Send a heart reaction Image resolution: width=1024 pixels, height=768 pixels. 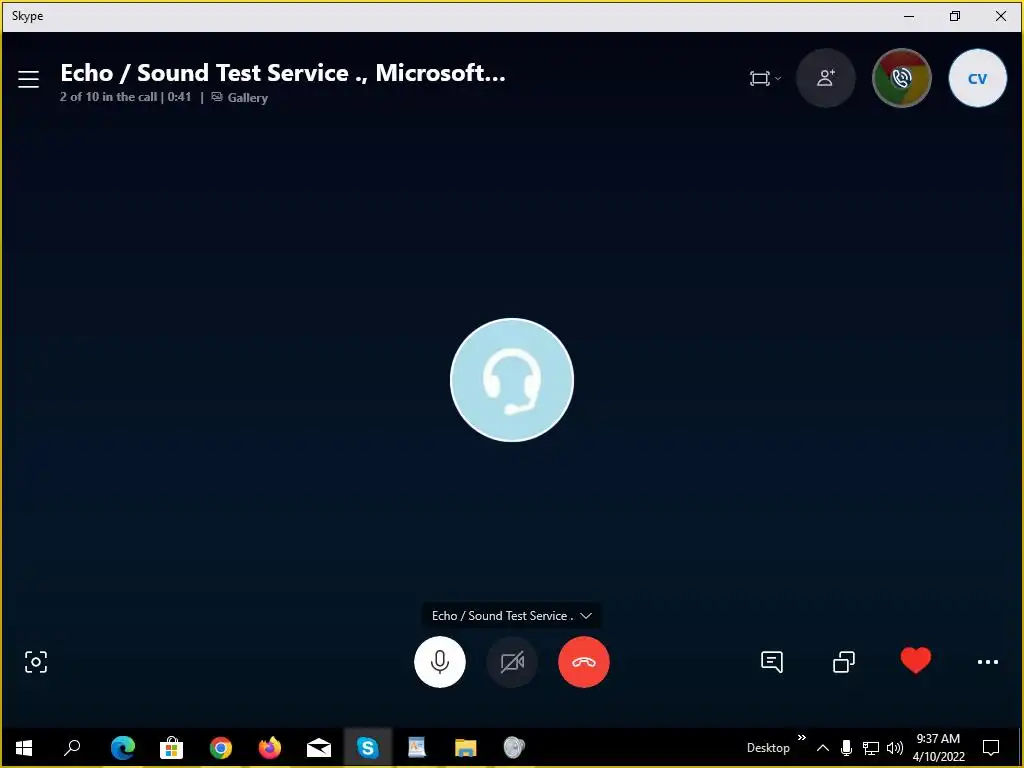coord(916,660)
